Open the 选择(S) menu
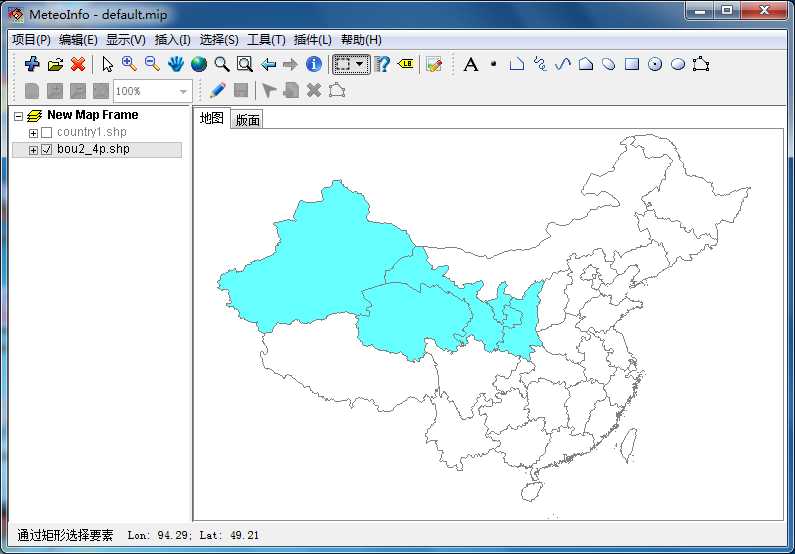 tap(219, 40)
